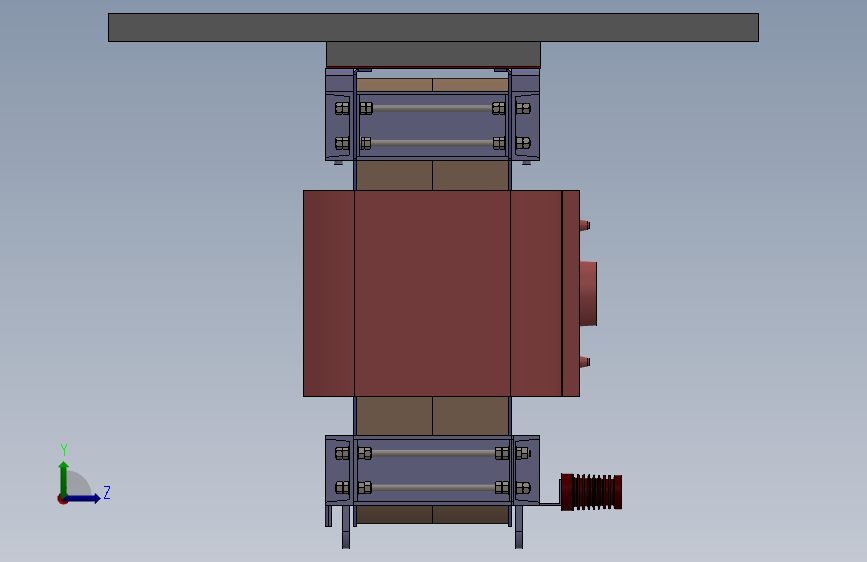Click the green Y axis arrow of the triad

tap(64, 479)
